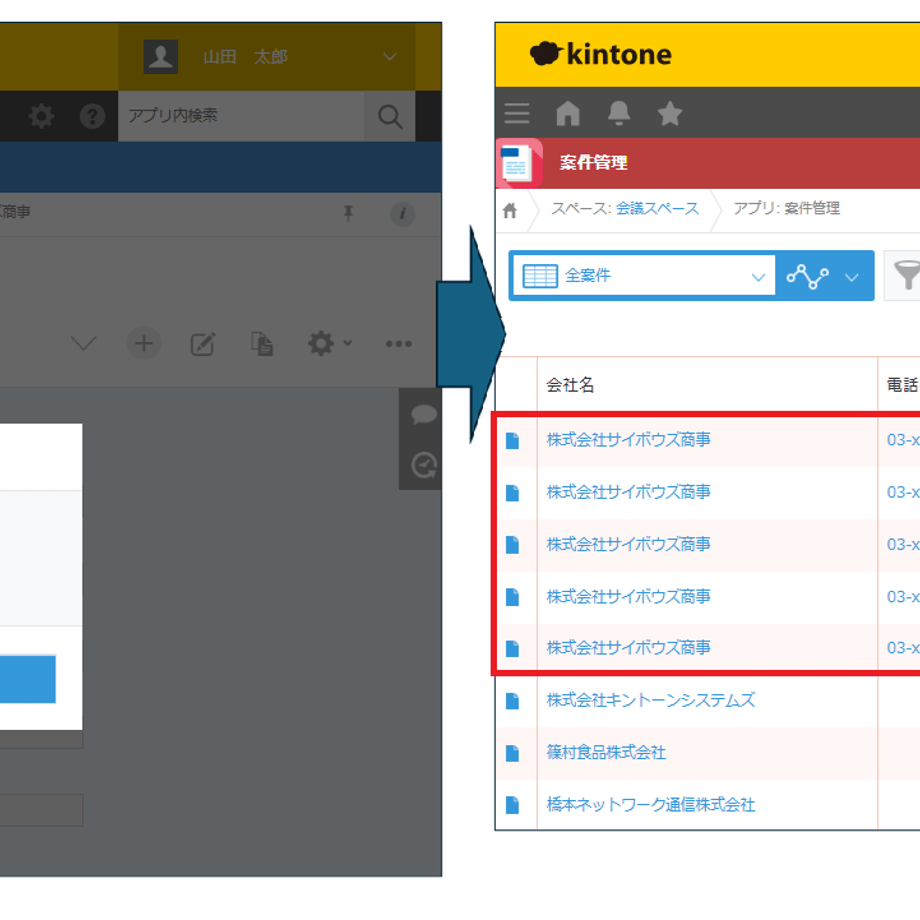Open record icon for 篠村食品株式会社 row
Image resolution: width=920 pixels, height=920 pixels.
click(x=512, y=753)
